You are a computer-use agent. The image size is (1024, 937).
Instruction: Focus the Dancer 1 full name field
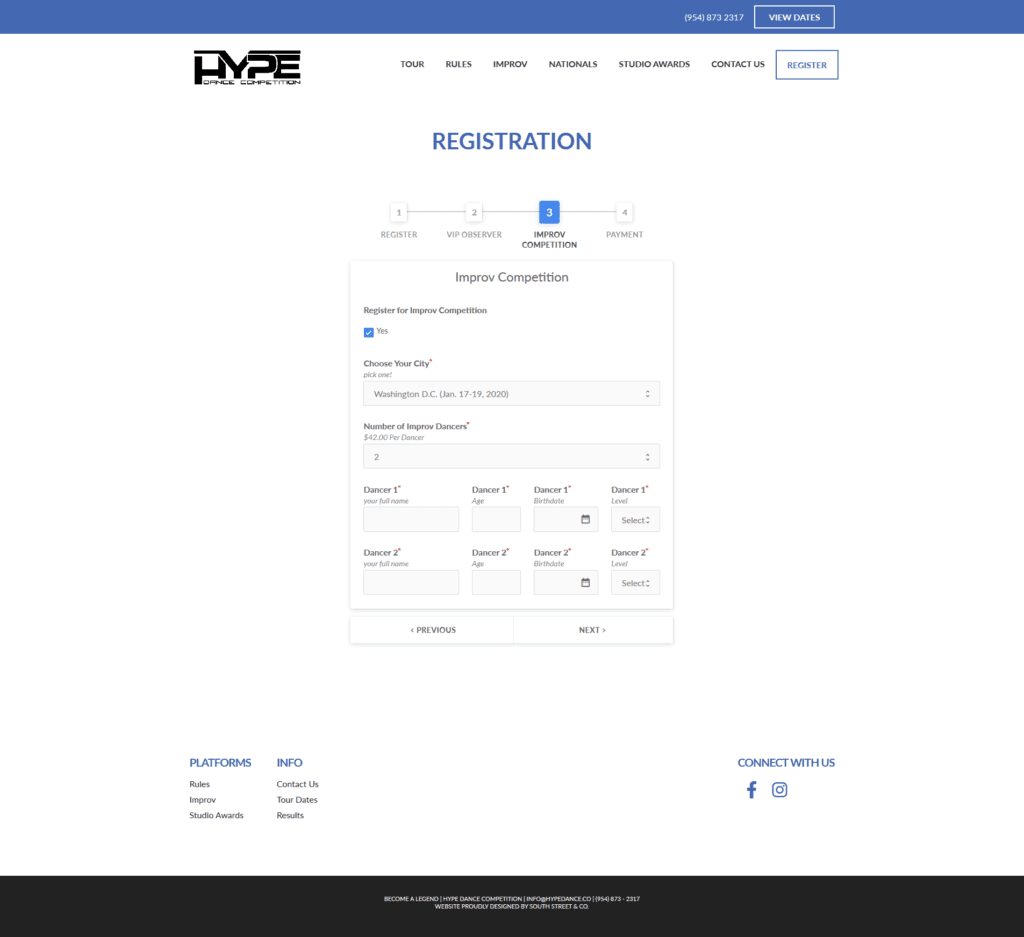pyautogui.click(x=411, y=520)
